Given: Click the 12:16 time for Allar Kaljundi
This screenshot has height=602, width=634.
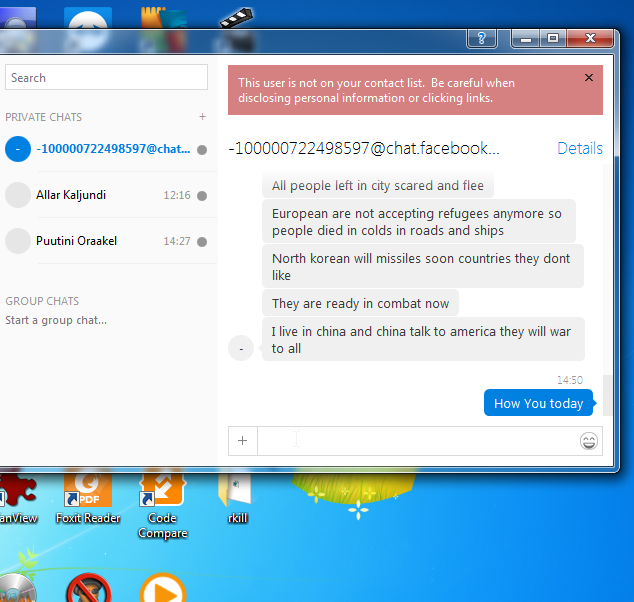Looking at the screenshot, I should pos(177,195).
